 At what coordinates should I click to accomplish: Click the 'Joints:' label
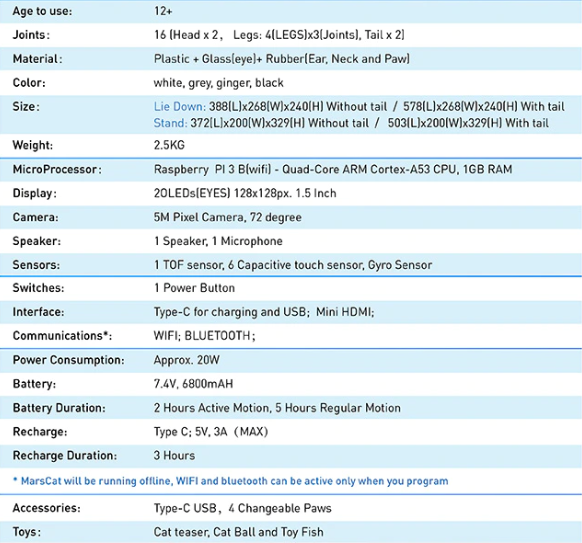pos(31,35)
